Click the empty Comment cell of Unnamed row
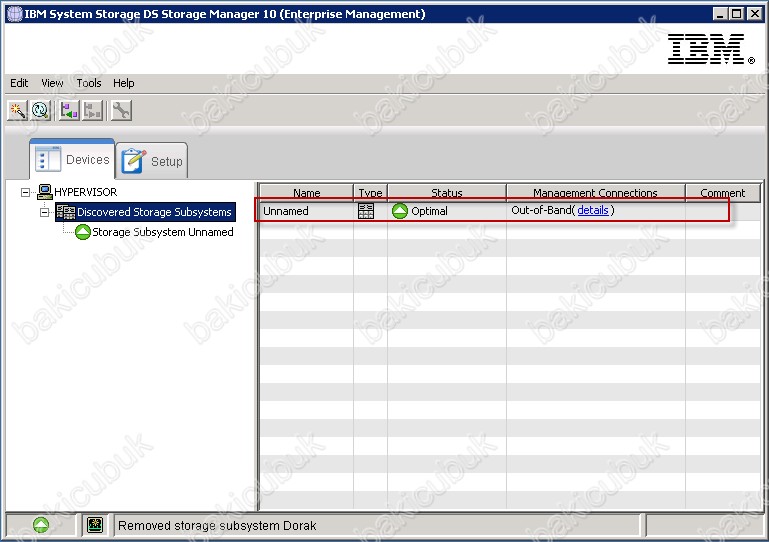The width and height of the screenshot is (769, 542). coord(723,211)
